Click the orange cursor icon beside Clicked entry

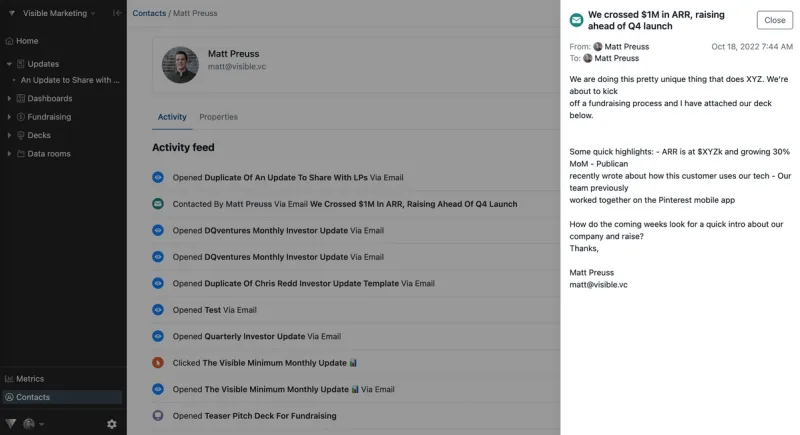tap(158, 363)
